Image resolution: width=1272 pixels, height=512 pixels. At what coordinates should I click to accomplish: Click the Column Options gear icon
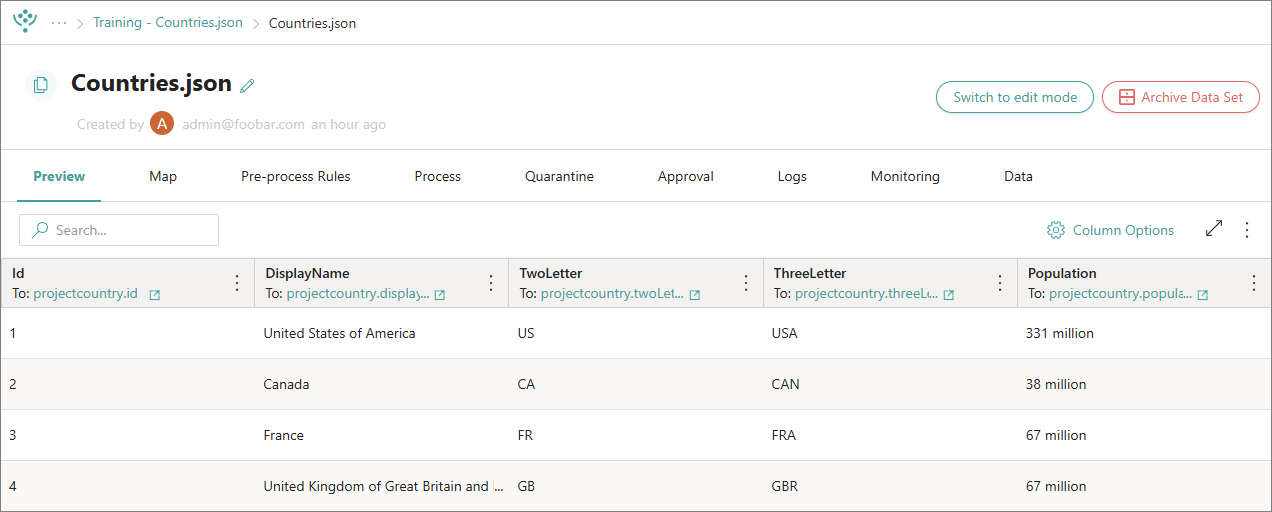tap(1056, 230)
